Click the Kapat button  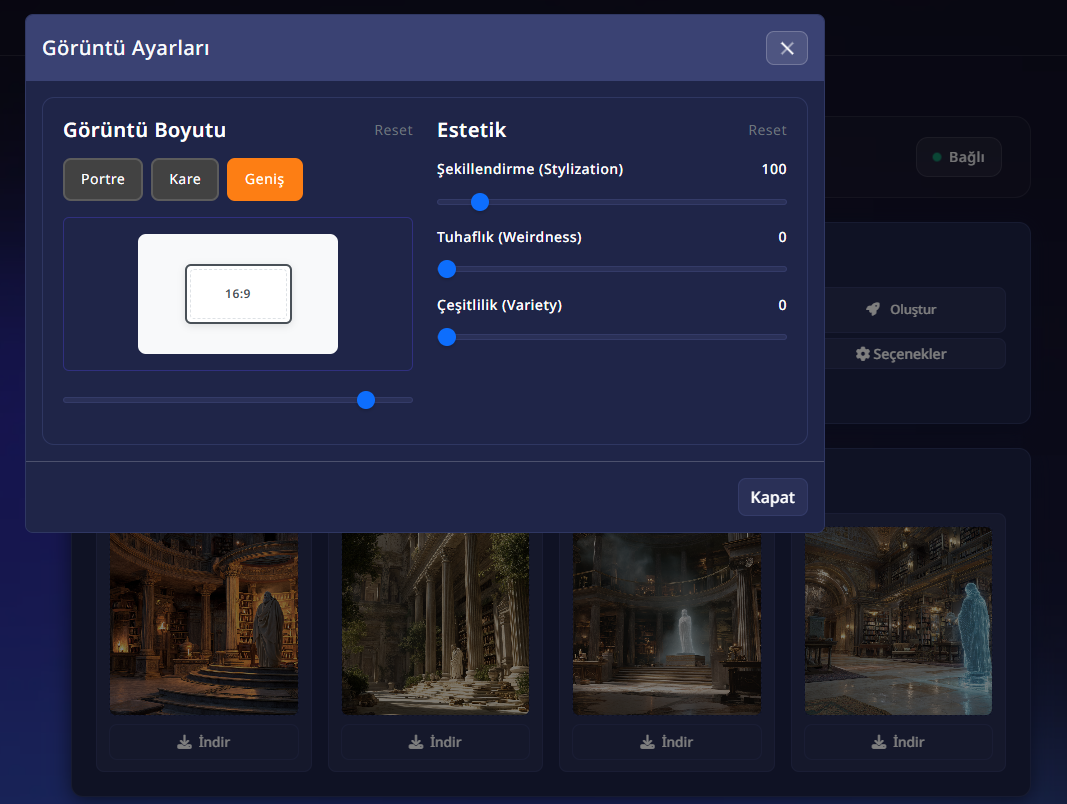pyautogui.click(x=772, y=497)
